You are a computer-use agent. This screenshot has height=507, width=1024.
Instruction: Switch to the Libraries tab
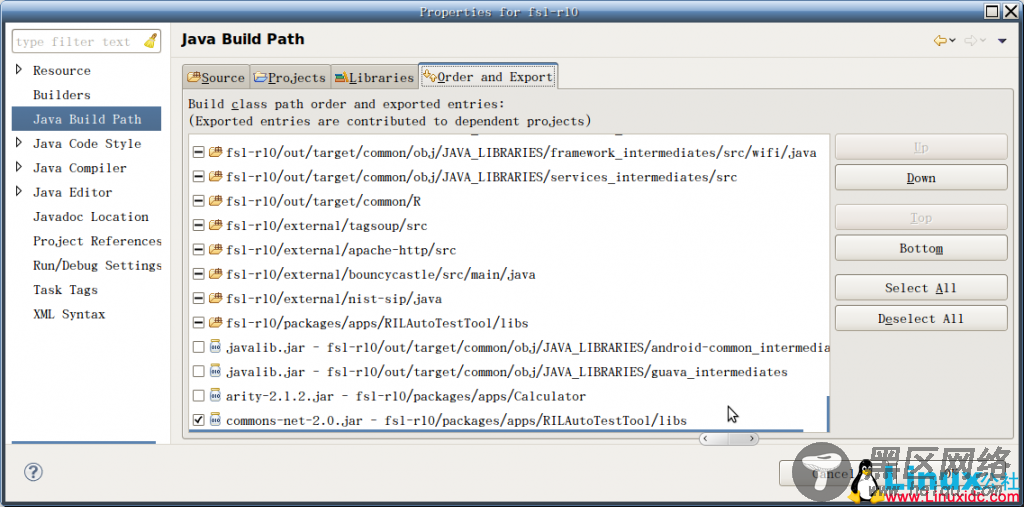[x=374, y=77]
